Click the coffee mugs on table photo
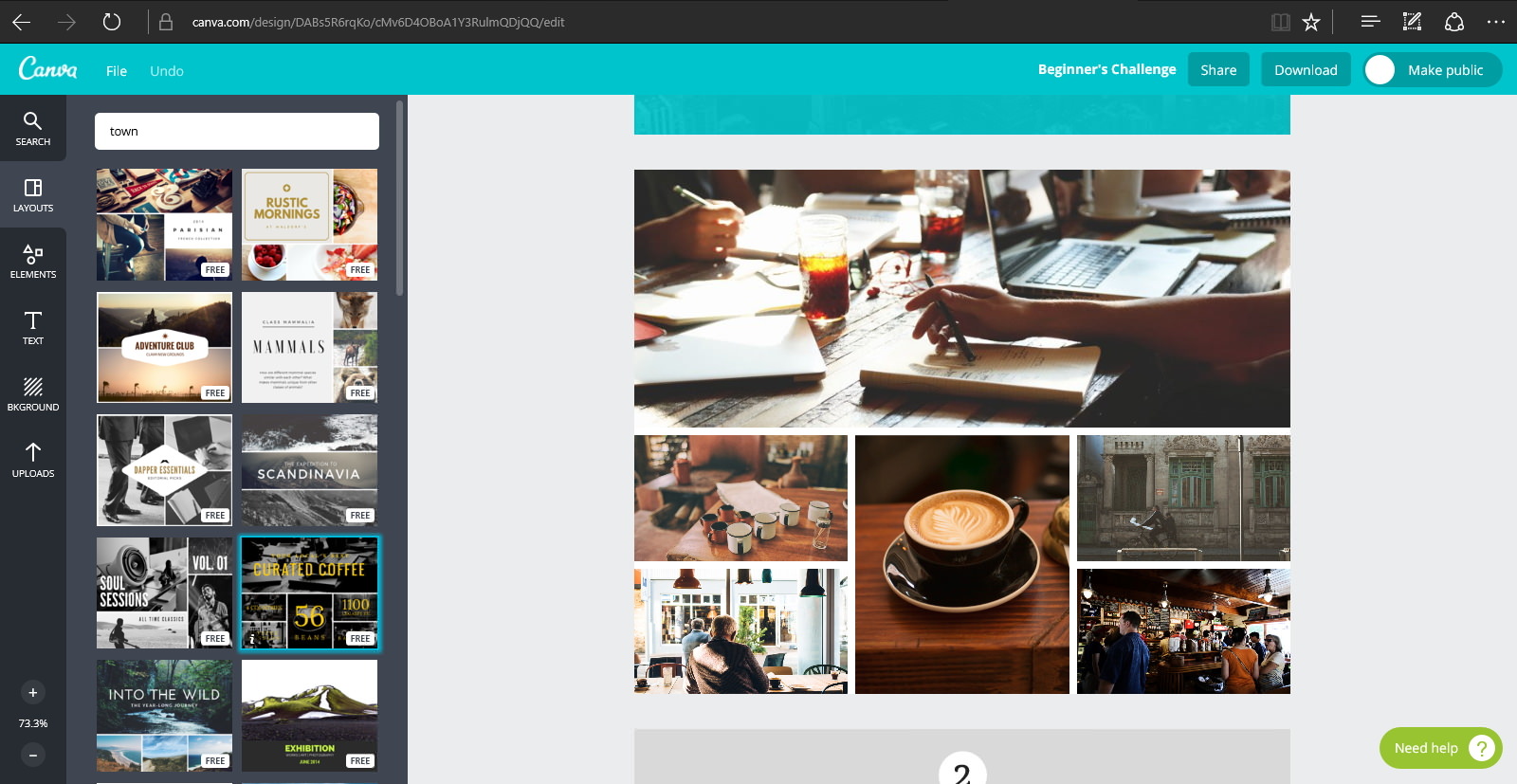Screen dimensions: 1517x784 coord(740,498)
